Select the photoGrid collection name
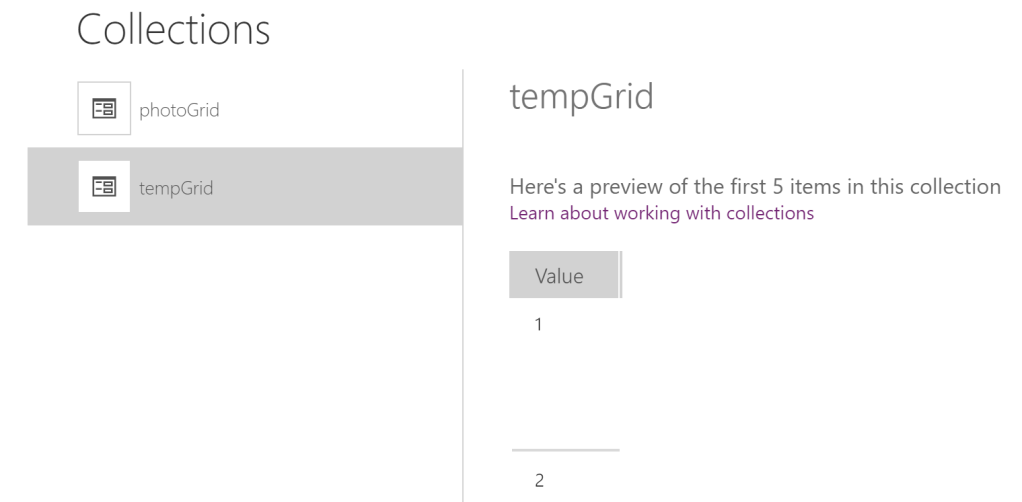Viewport: 1022px width, 502px height. (179, 109)
